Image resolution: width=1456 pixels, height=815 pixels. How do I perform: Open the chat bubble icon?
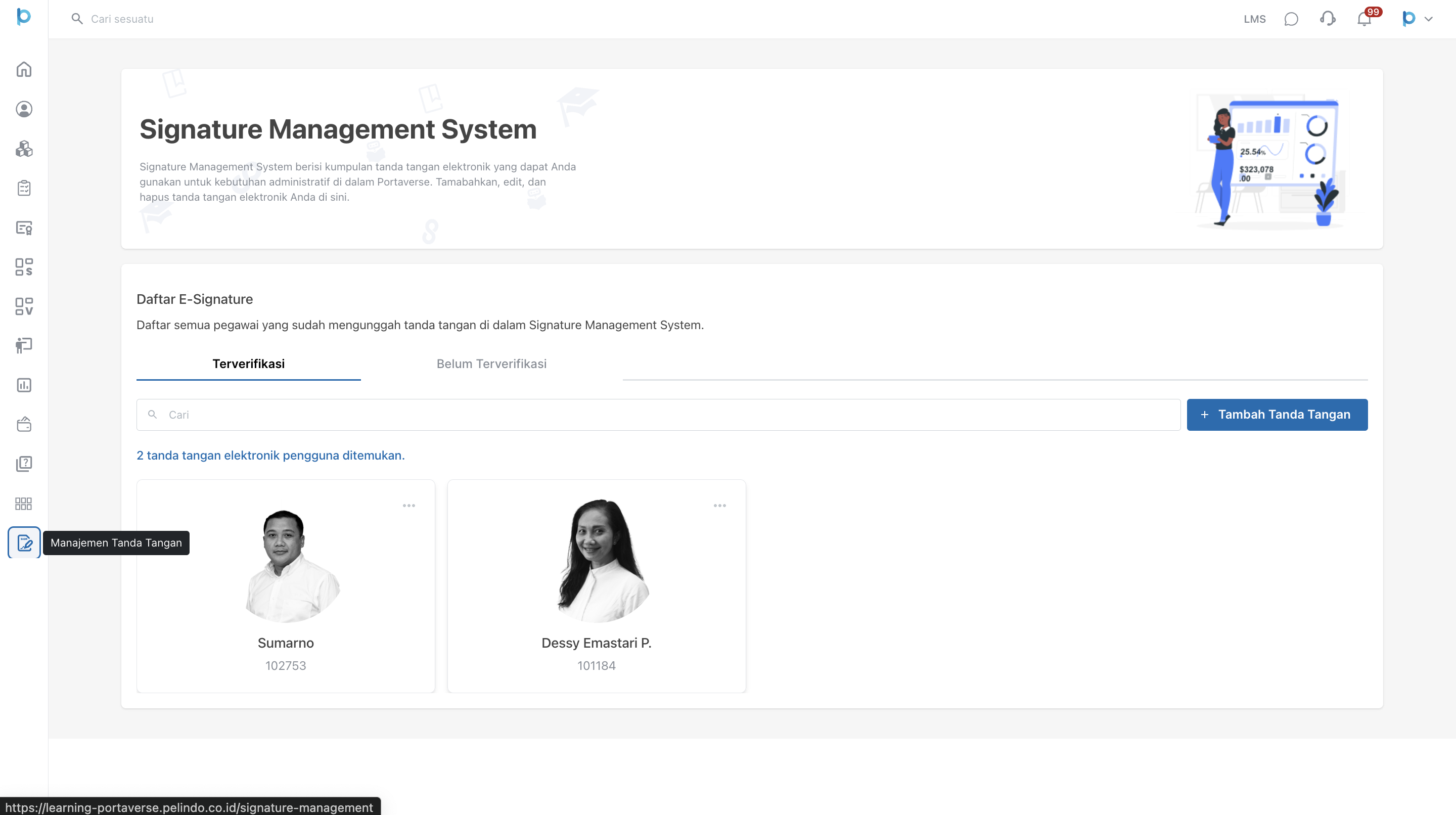(x=1291, y=19)
